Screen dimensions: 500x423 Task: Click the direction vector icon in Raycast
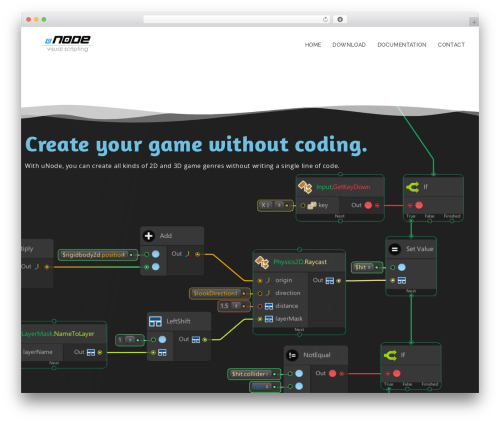tap(269, 293)
